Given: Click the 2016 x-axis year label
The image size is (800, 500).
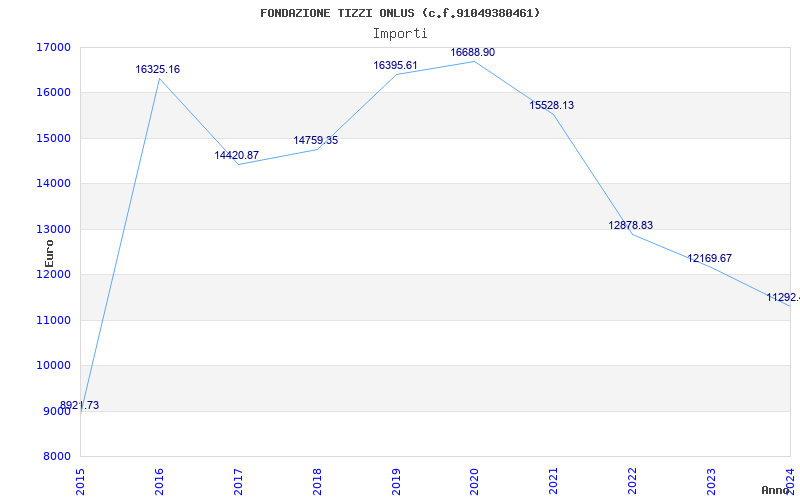Looking at the screenshot, I should 159,481.
